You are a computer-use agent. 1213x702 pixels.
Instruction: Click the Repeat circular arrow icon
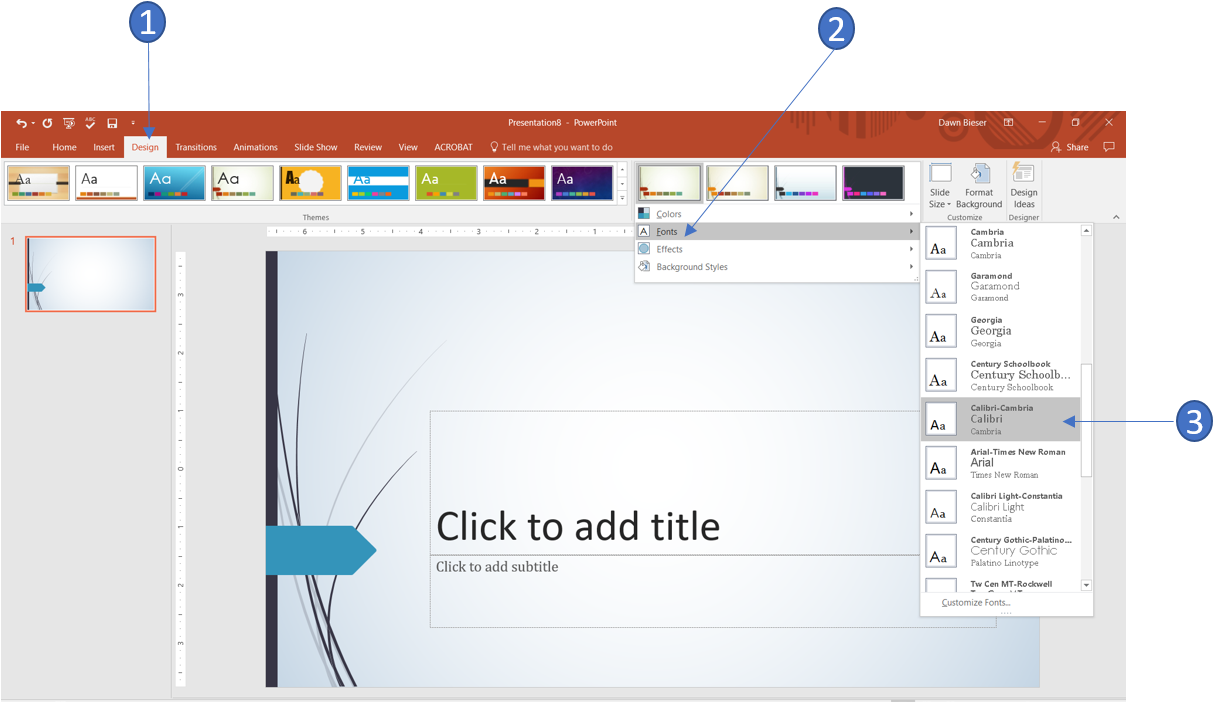click(47, 123)
